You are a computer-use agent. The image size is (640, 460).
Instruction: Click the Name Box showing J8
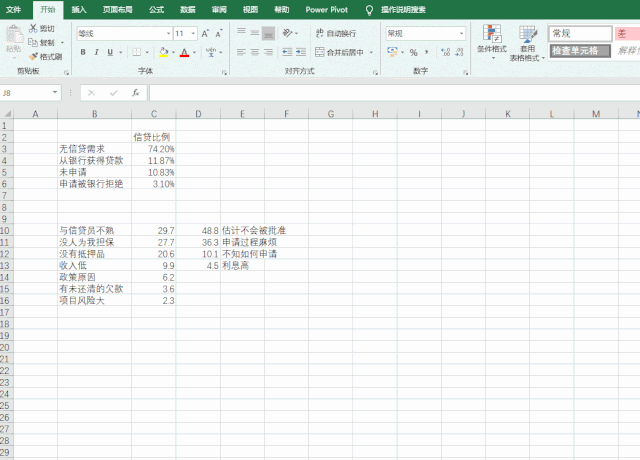point(30,92)
